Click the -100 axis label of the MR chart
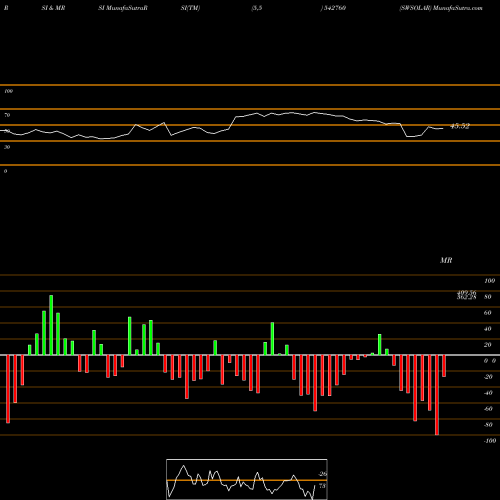The width and height of the screenshot is (500, 500). (x=490, y=441)
